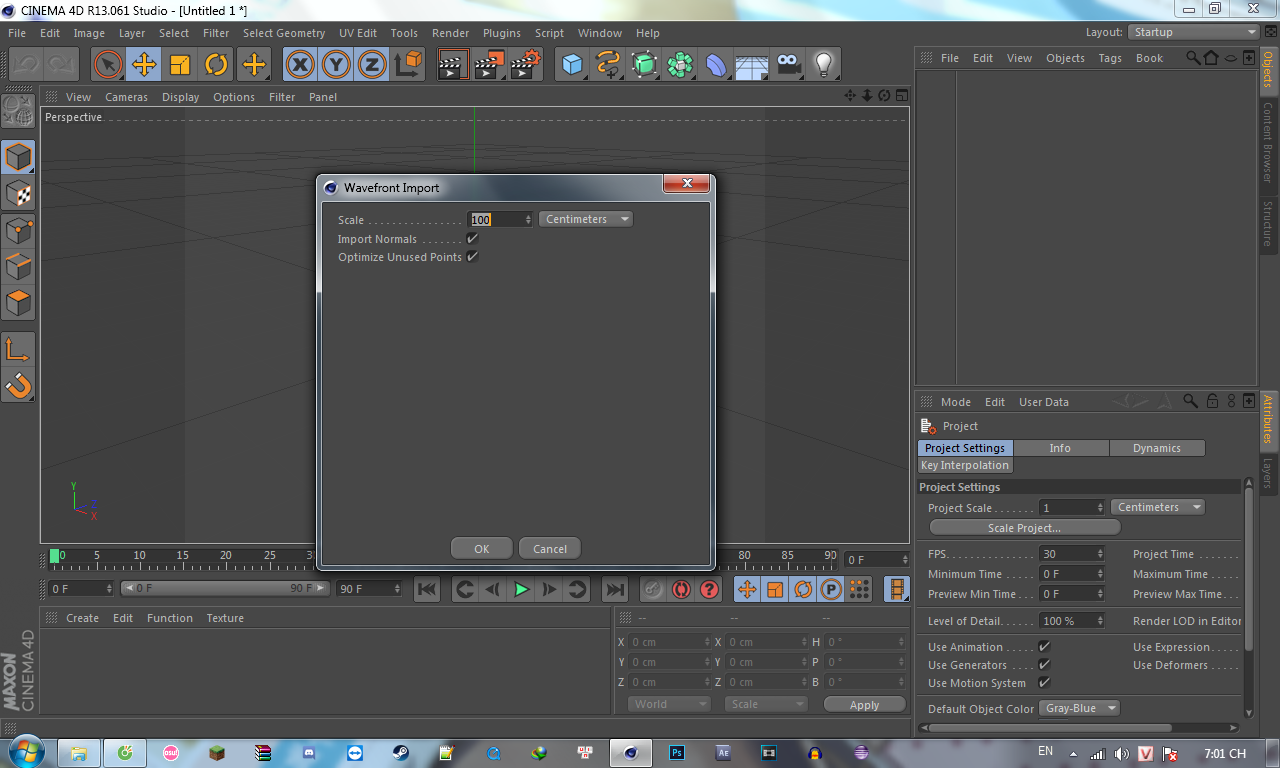Uncheck the Import Normals checkbox
The height and width of the screenshot is (768, 1280).
(472, 239)
